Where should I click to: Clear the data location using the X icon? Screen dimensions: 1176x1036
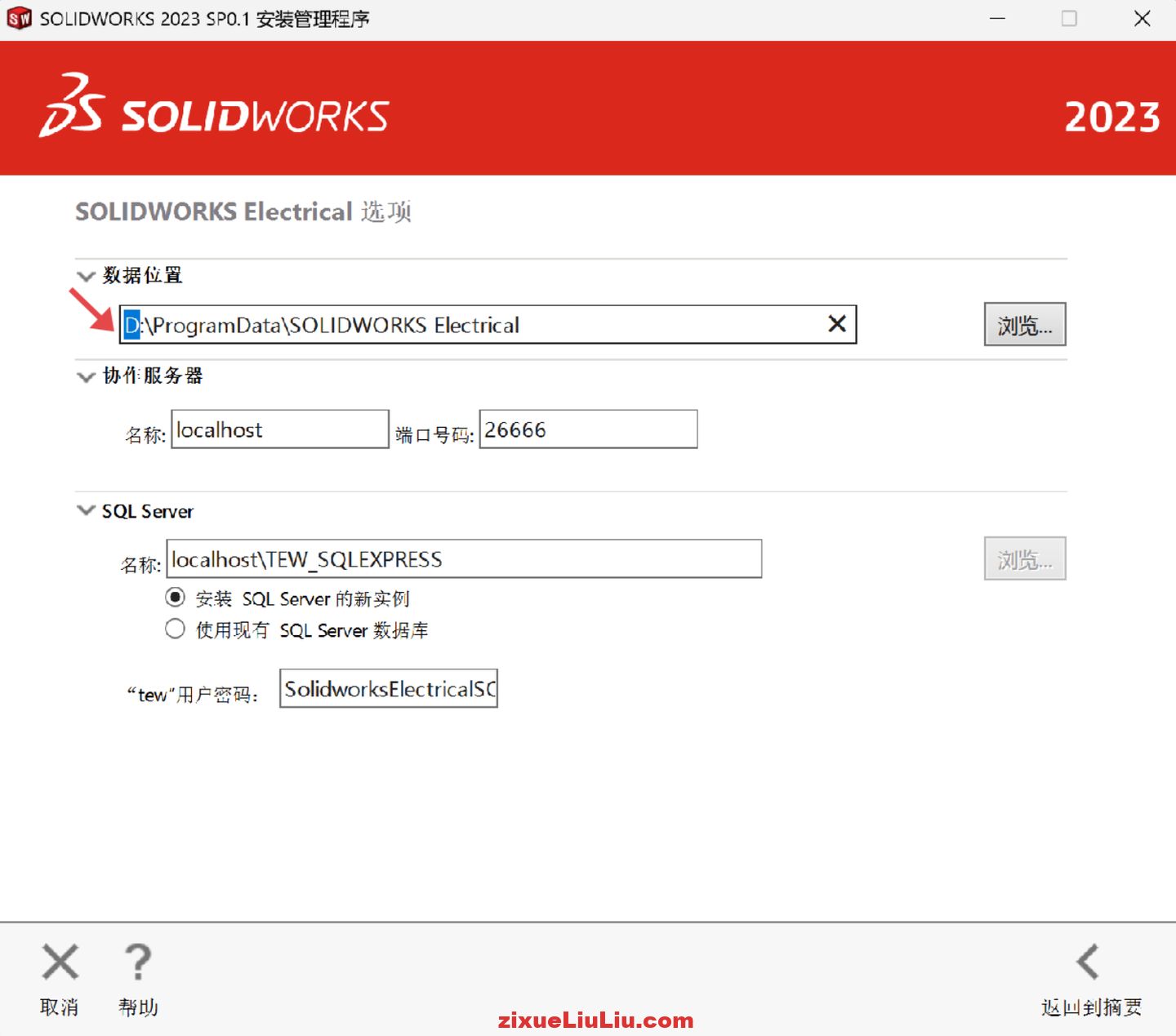[x=836, y=324]
